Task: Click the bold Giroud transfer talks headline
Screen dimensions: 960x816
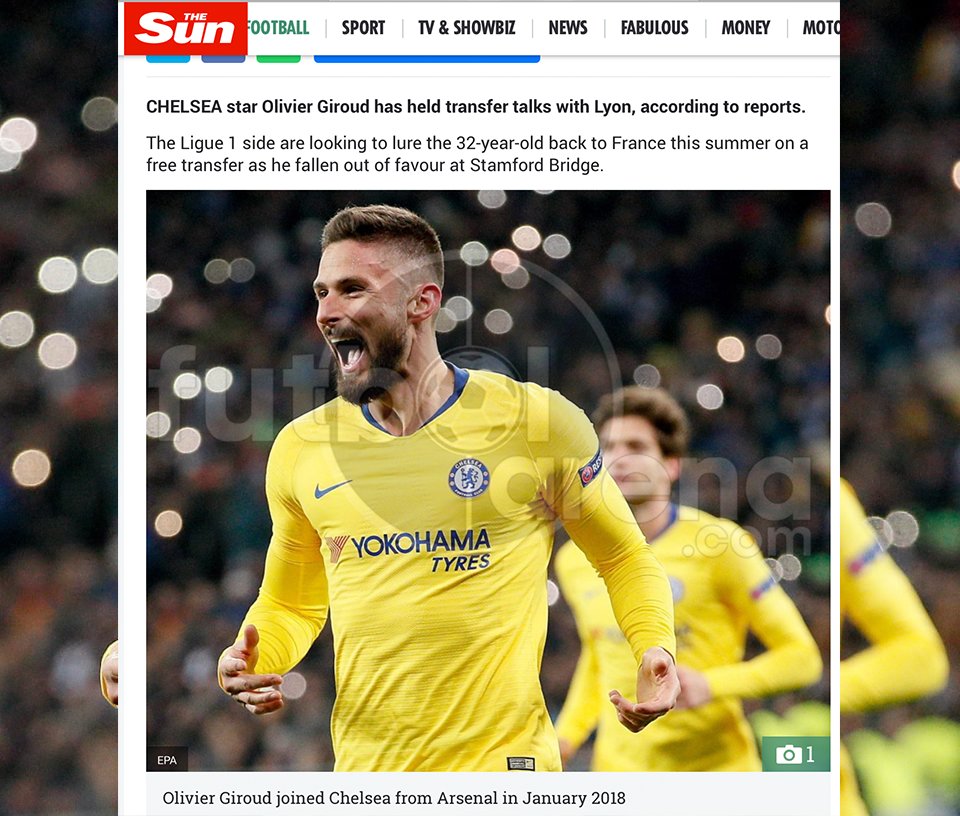Action: click(x=476, y=107)
